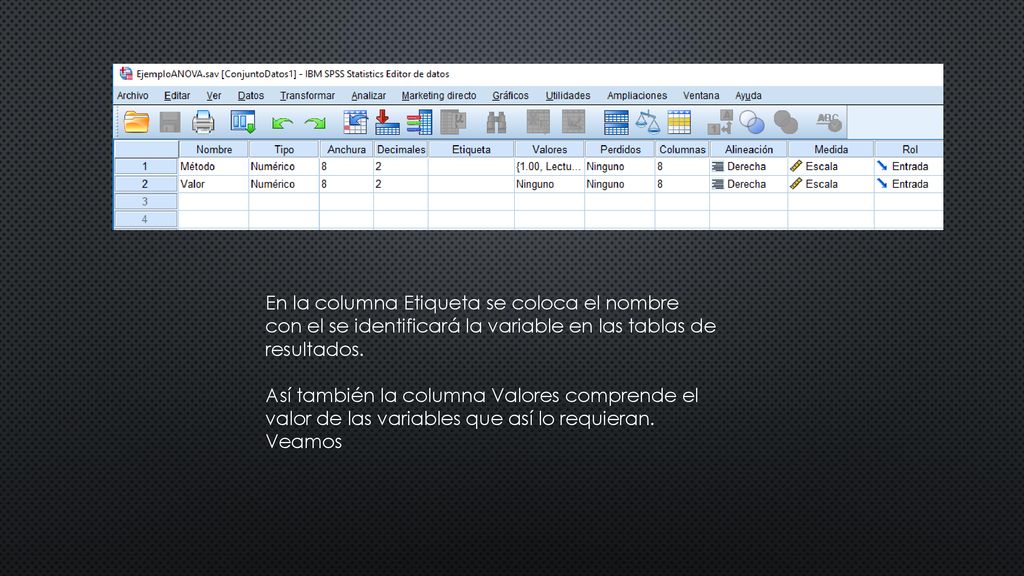Click the Rol column header
Screen dimensions: 1024x576
(x=909, y=150)
